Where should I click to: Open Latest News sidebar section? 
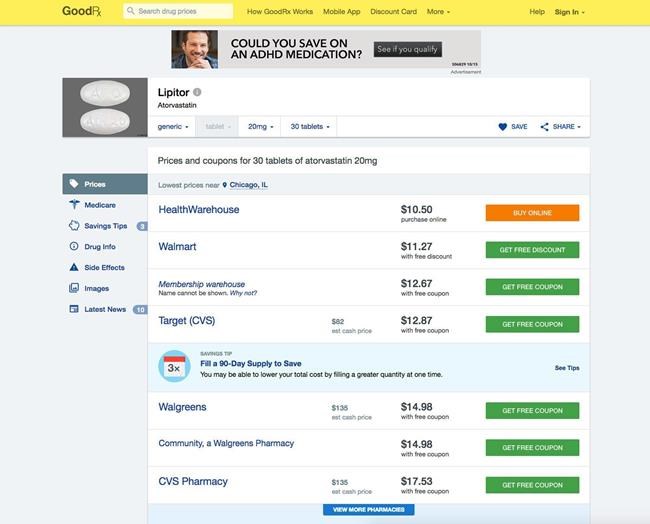[105, 309]
